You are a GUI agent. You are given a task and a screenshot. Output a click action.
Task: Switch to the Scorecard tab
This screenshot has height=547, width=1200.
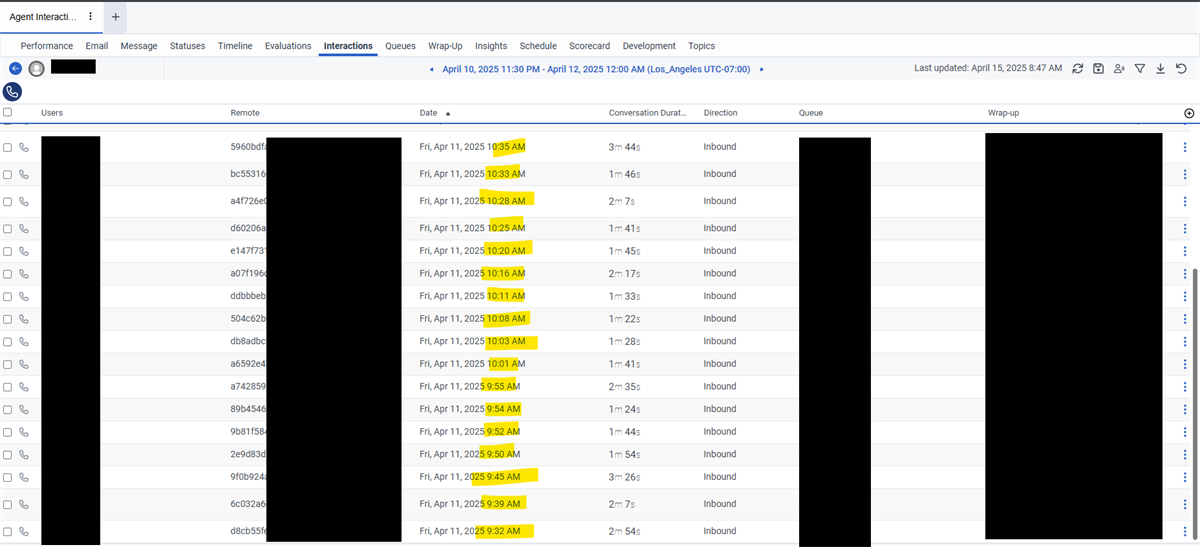(590, 46)
